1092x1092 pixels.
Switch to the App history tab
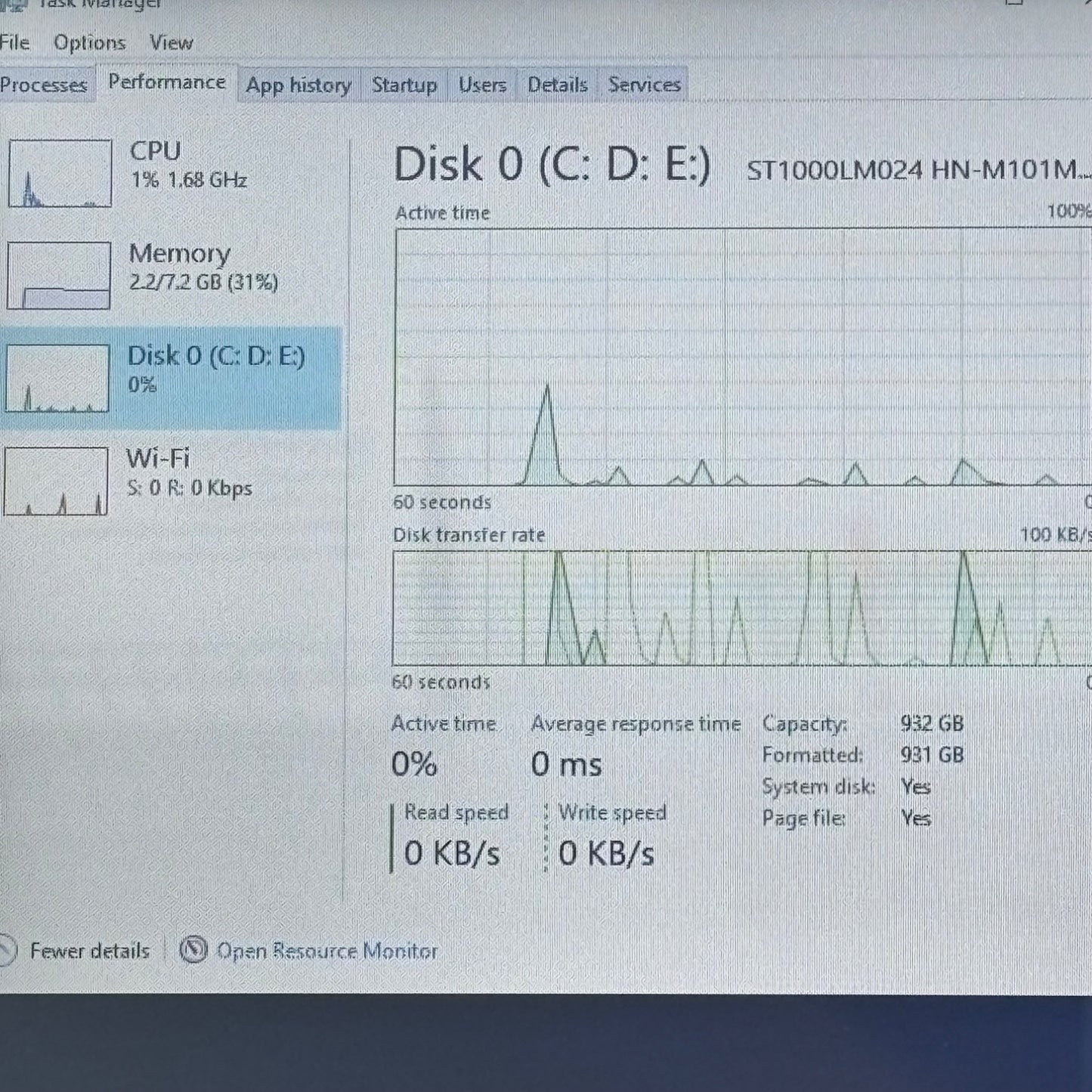pos(299,85)
